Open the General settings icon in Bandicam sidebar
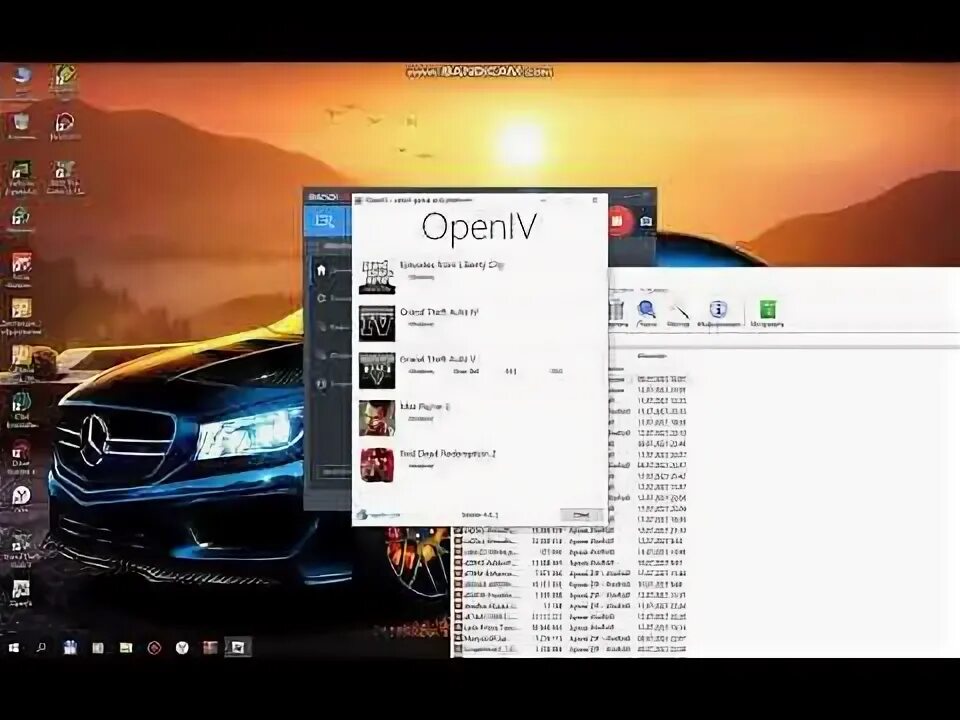 pyautogui.click(x=321, y=298)
